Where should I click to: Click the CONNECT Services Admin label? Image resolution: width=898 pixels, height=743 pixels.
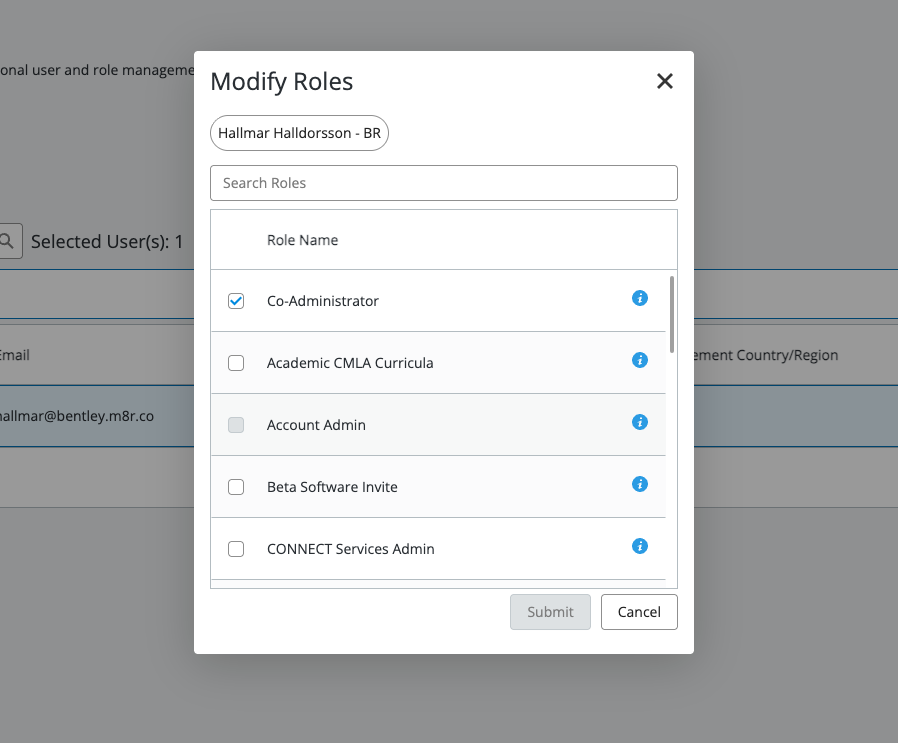350,549
